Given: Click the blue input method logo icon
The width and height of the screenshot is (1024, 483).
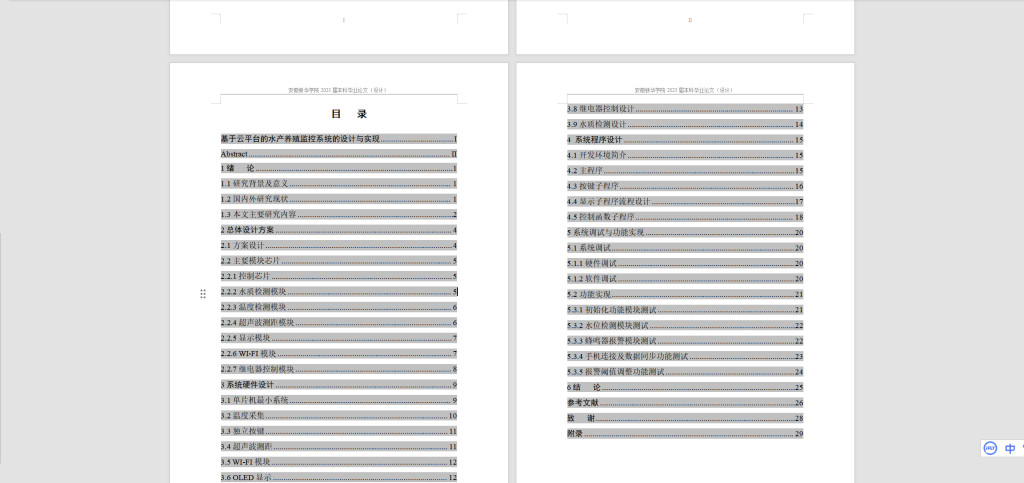Looking at the screenshot, I should coord(990,449).
